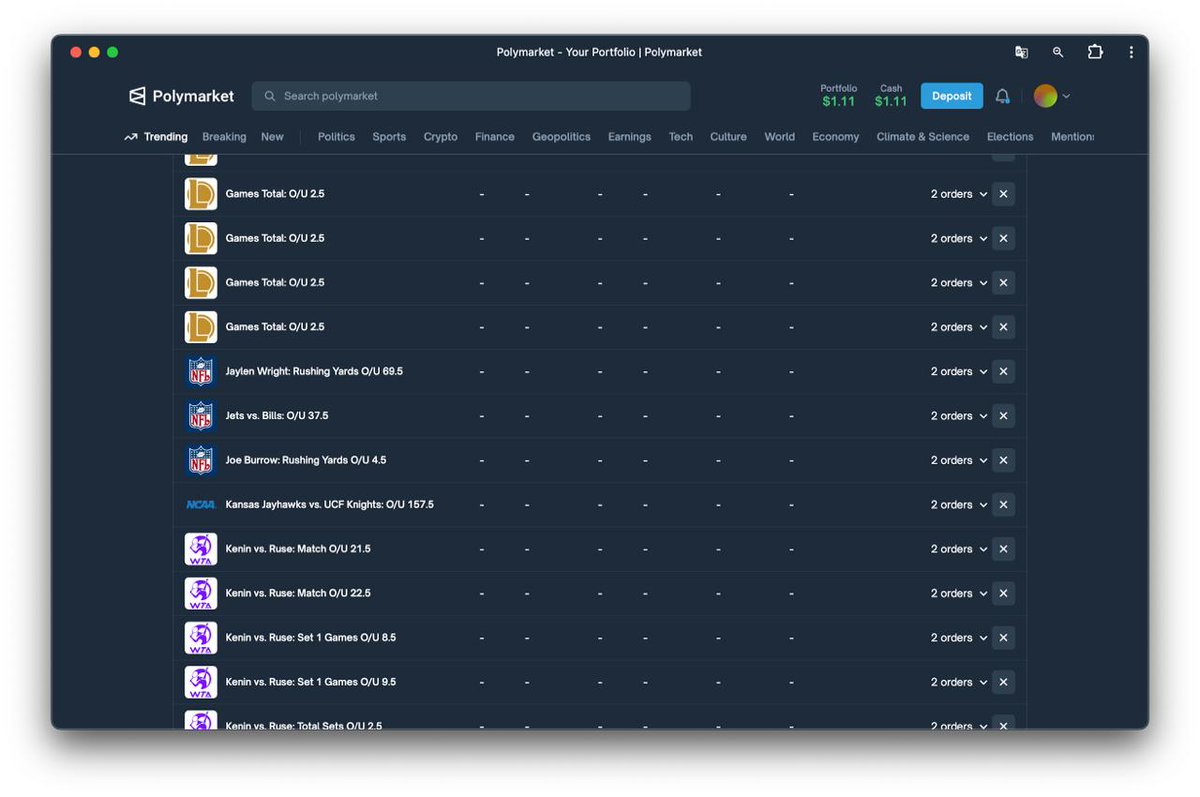This screenshot has width=1200, height=797.
Task: Open the notifications bell
Action: click(x=1002, y=96)
